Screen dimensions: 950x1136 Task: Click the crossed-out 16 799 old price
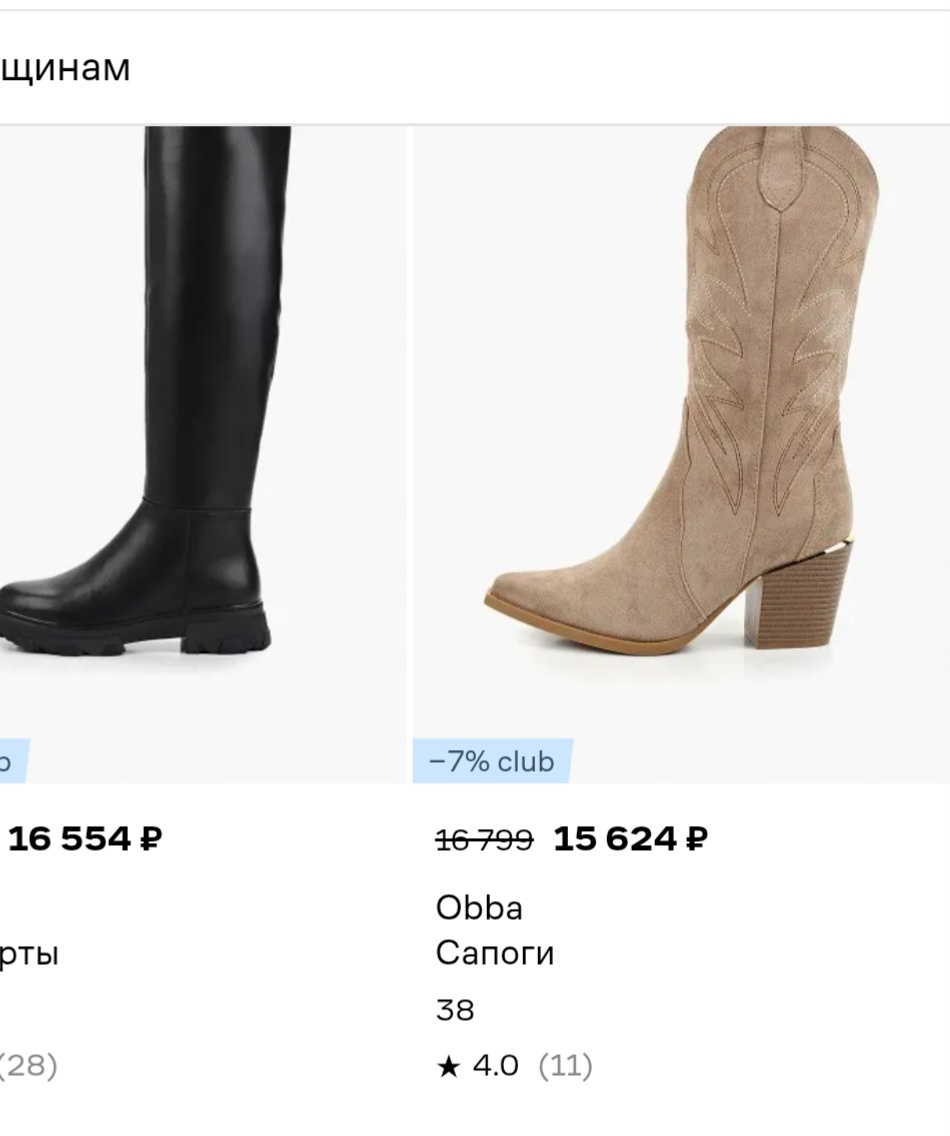click(x=484, y=840)
